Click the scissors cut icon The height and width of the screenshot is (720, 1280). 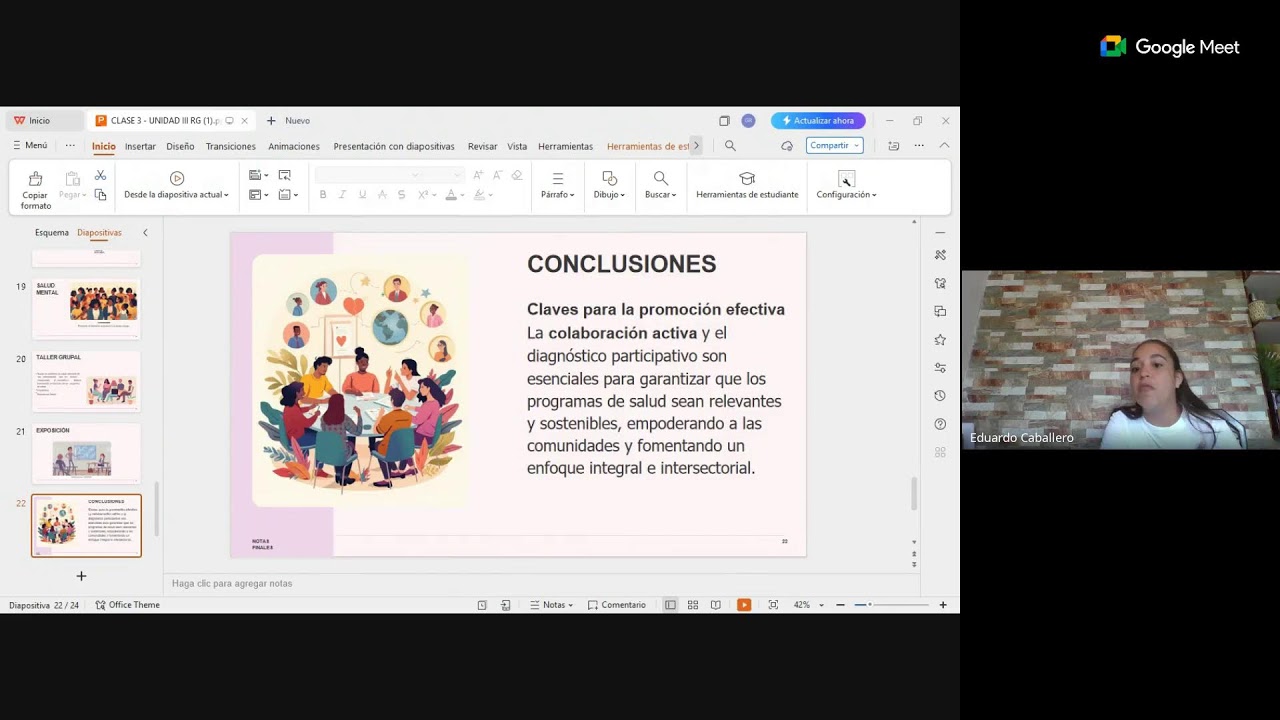point(100,176)
